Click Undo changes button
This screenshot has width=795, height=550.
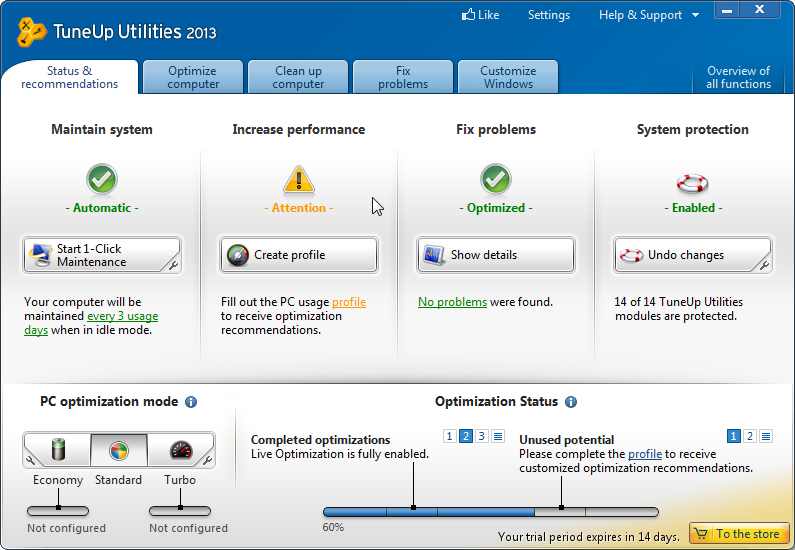(693, 255)
